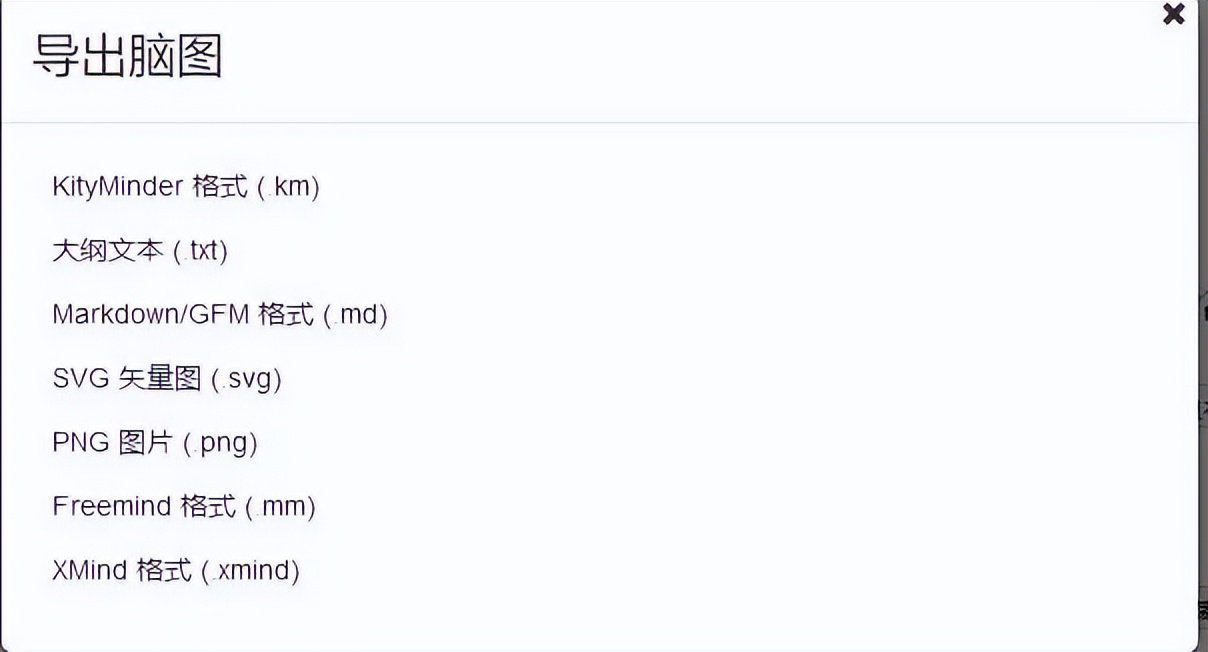Click the .png image entry
This screenshot has width=1208, height=652.
click(x=155, y=443)
